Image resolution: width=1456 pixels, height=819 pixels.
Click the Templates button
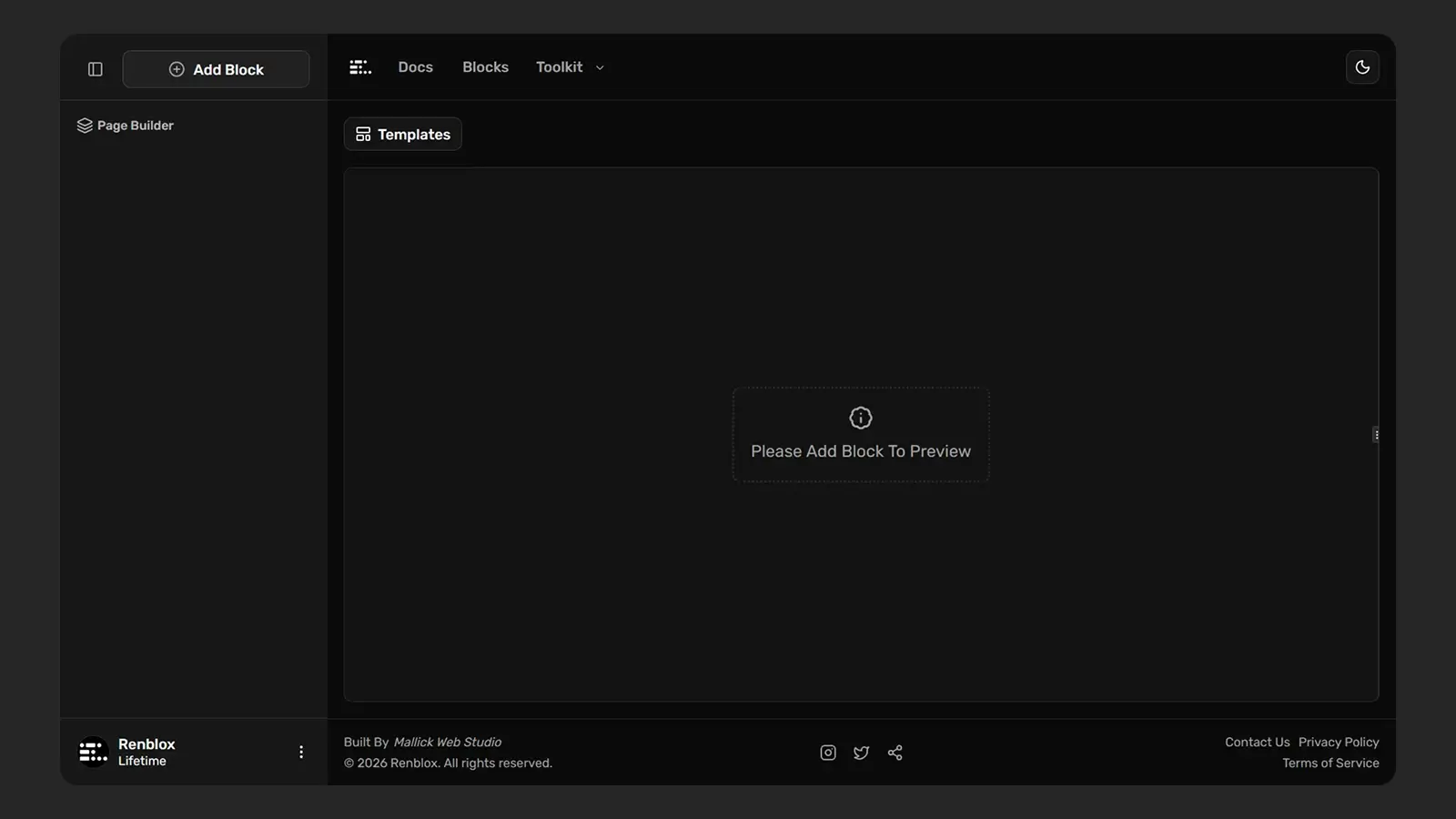(402, 134)
